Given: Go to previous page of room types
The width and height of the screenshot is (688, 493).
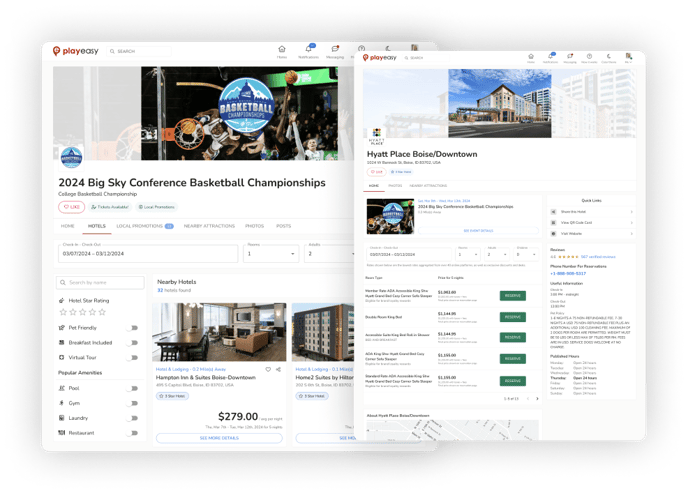Looking at the screenshot, I should click(x=528, y=399).
